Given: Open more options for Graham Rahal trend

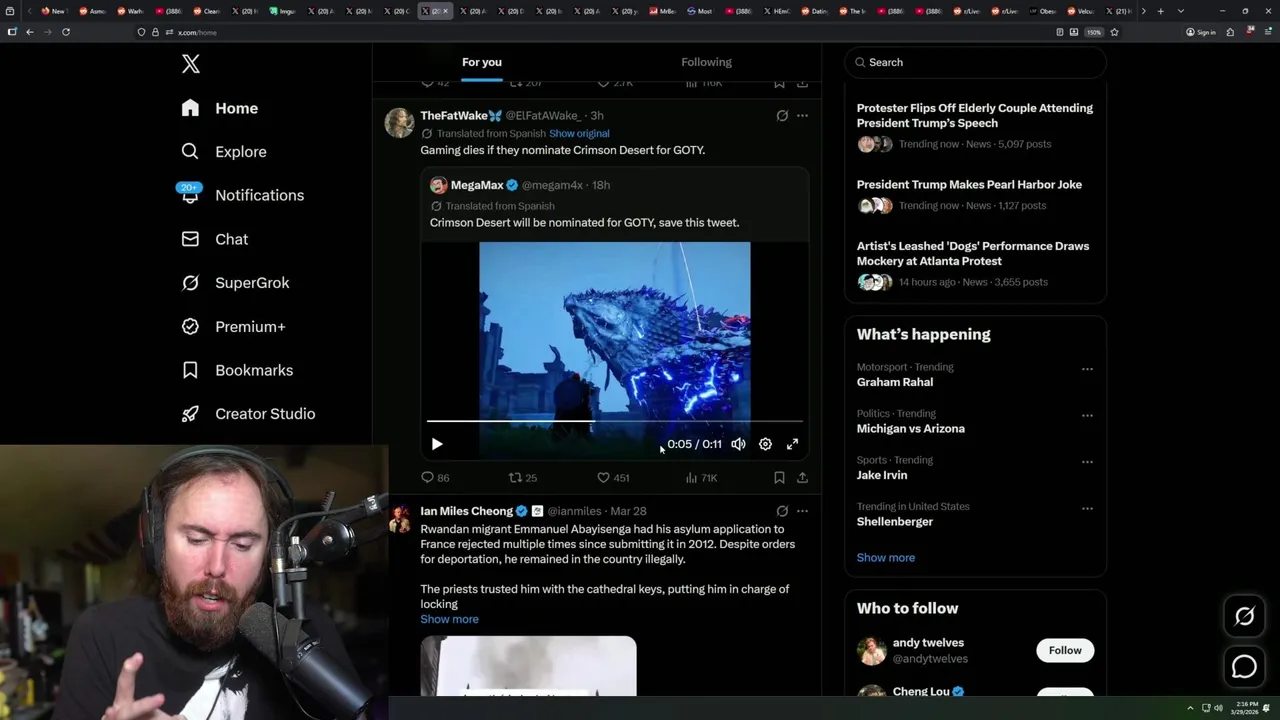Looking at the screenshot, I should tap(1087, 369).
